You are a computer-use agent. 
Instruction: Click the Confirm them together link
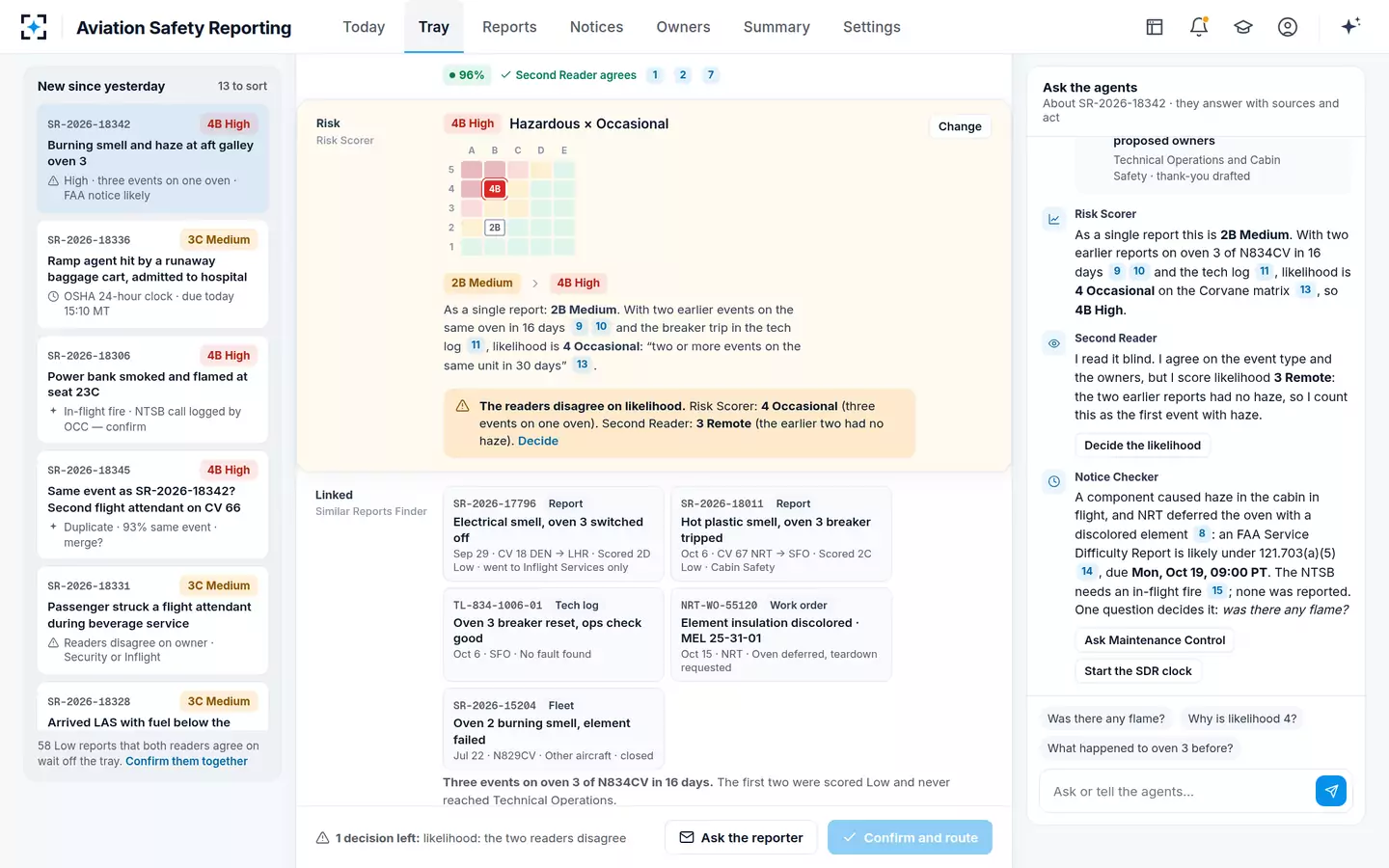tap(186, 761)
